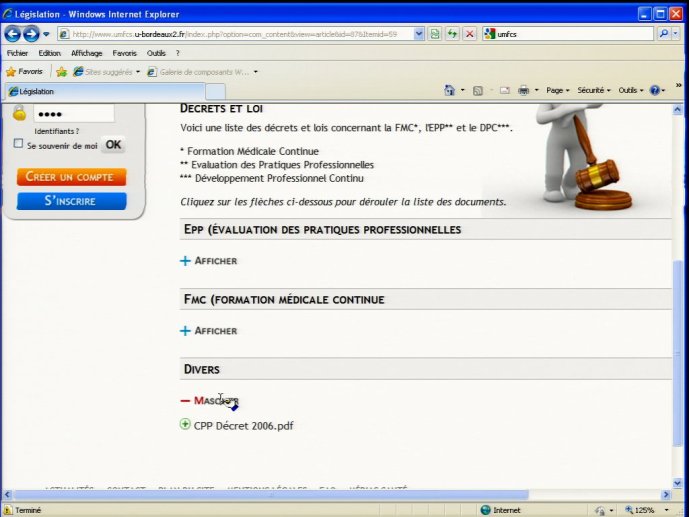Click the green plus icon beside CPP Décret
Screen dimensions: 689x517
tap(185, 424)
